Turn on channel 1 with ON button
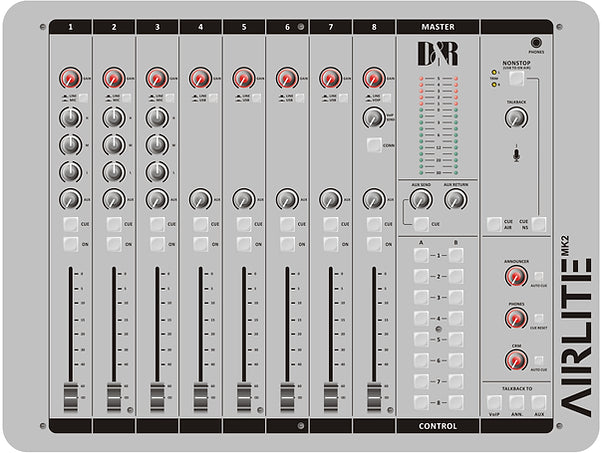The height and width of the screenshot is (453, 602). [71, 244]
